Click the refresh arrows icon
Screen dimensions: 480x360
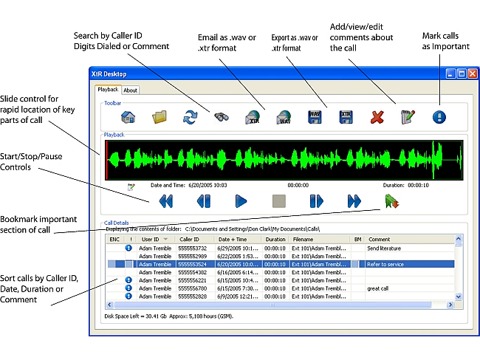pos(190,117)
